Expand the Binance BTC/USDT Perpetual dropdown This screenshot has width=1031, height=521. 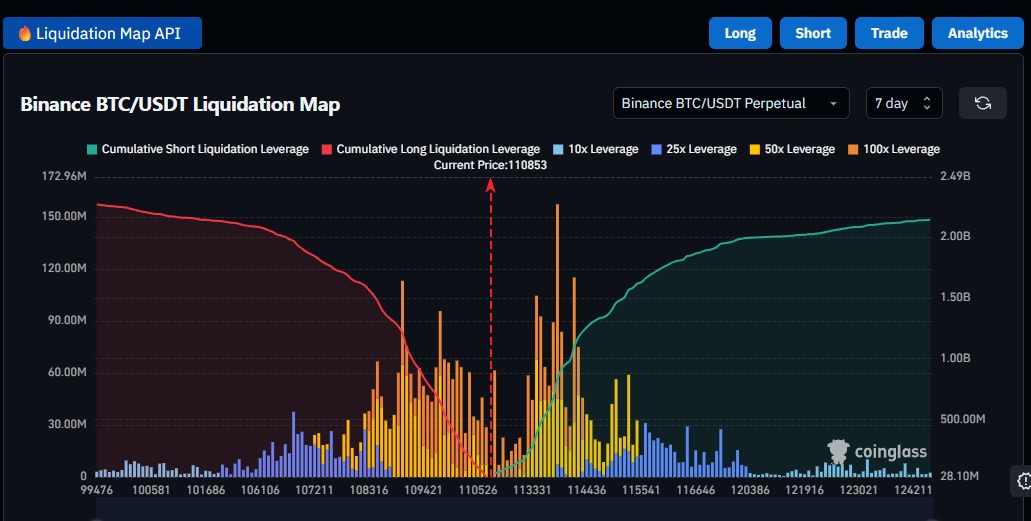coord(731,103)
